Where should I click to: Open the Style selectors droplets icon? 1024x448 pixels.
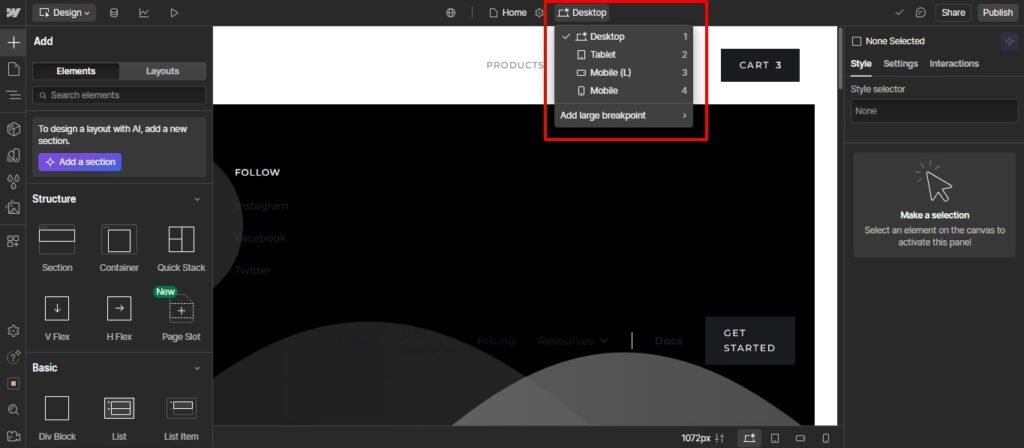click(x=13, y=181)
